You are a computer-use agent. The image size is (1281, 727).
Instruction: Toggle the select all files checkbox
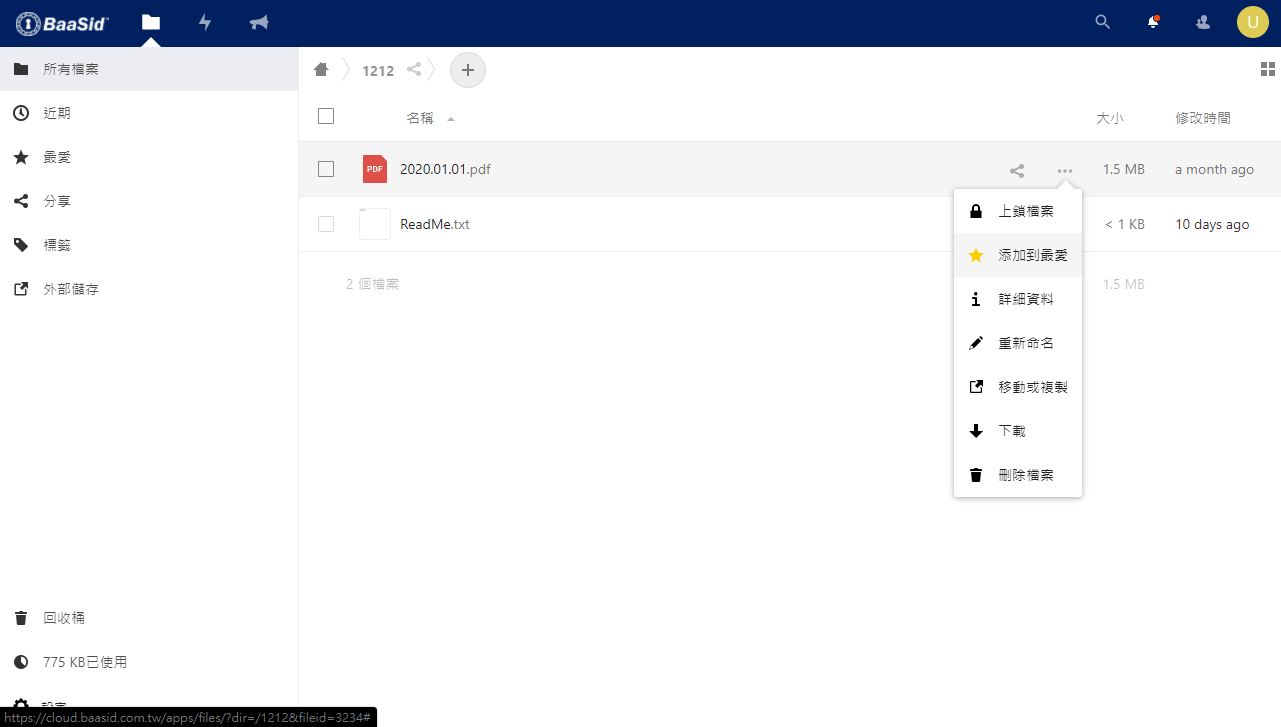click(326, 116)
